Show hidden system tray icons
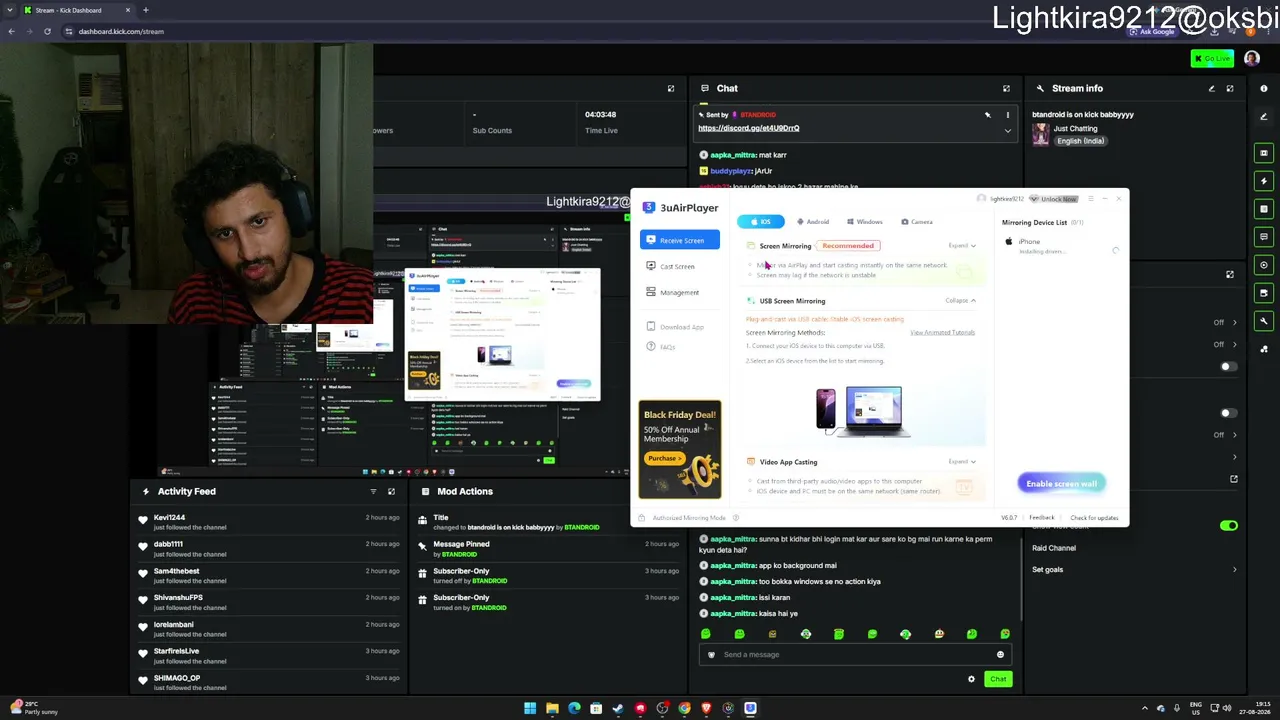The width and height of the screenshot is (1280, 720). 1145,708
